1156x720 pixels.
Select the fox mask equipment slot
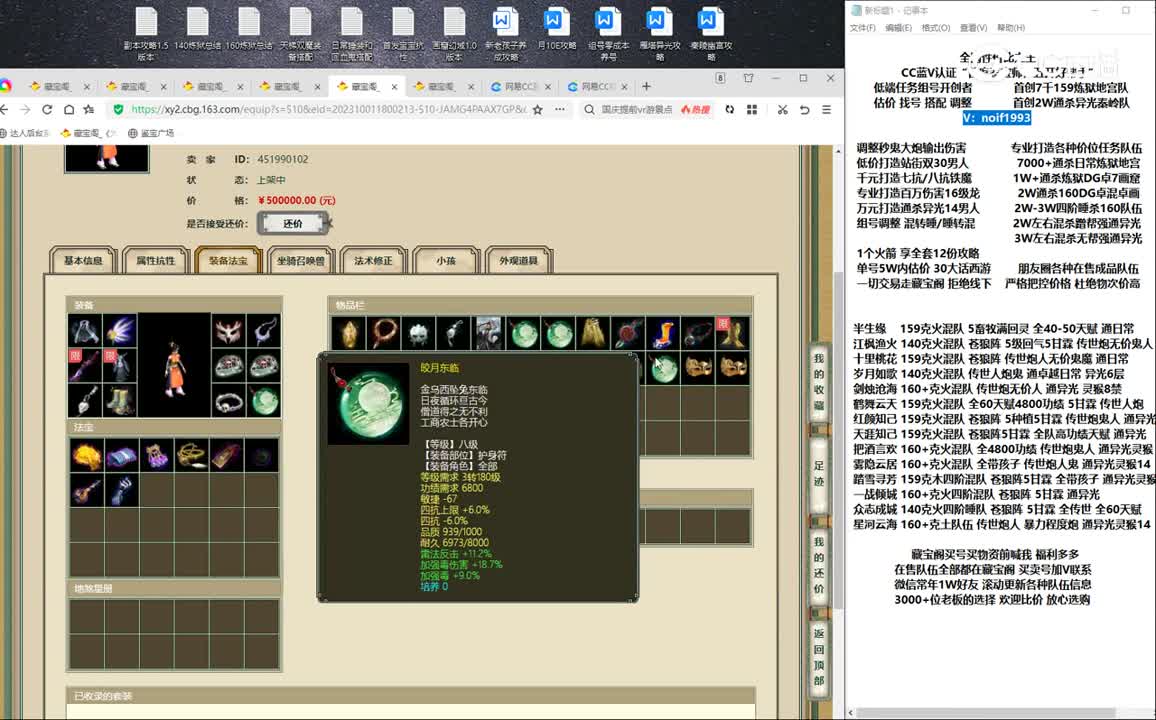coord(229,331)
